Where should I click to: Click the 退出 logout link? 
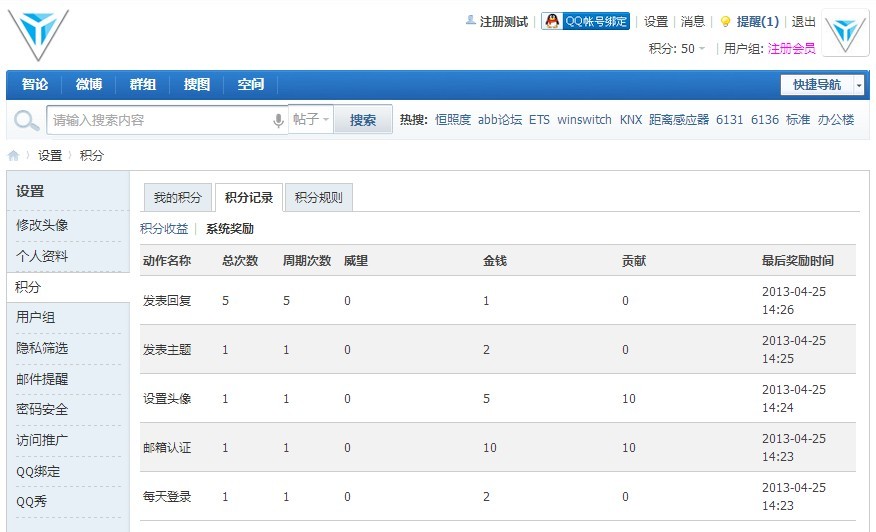click(803, 22)
